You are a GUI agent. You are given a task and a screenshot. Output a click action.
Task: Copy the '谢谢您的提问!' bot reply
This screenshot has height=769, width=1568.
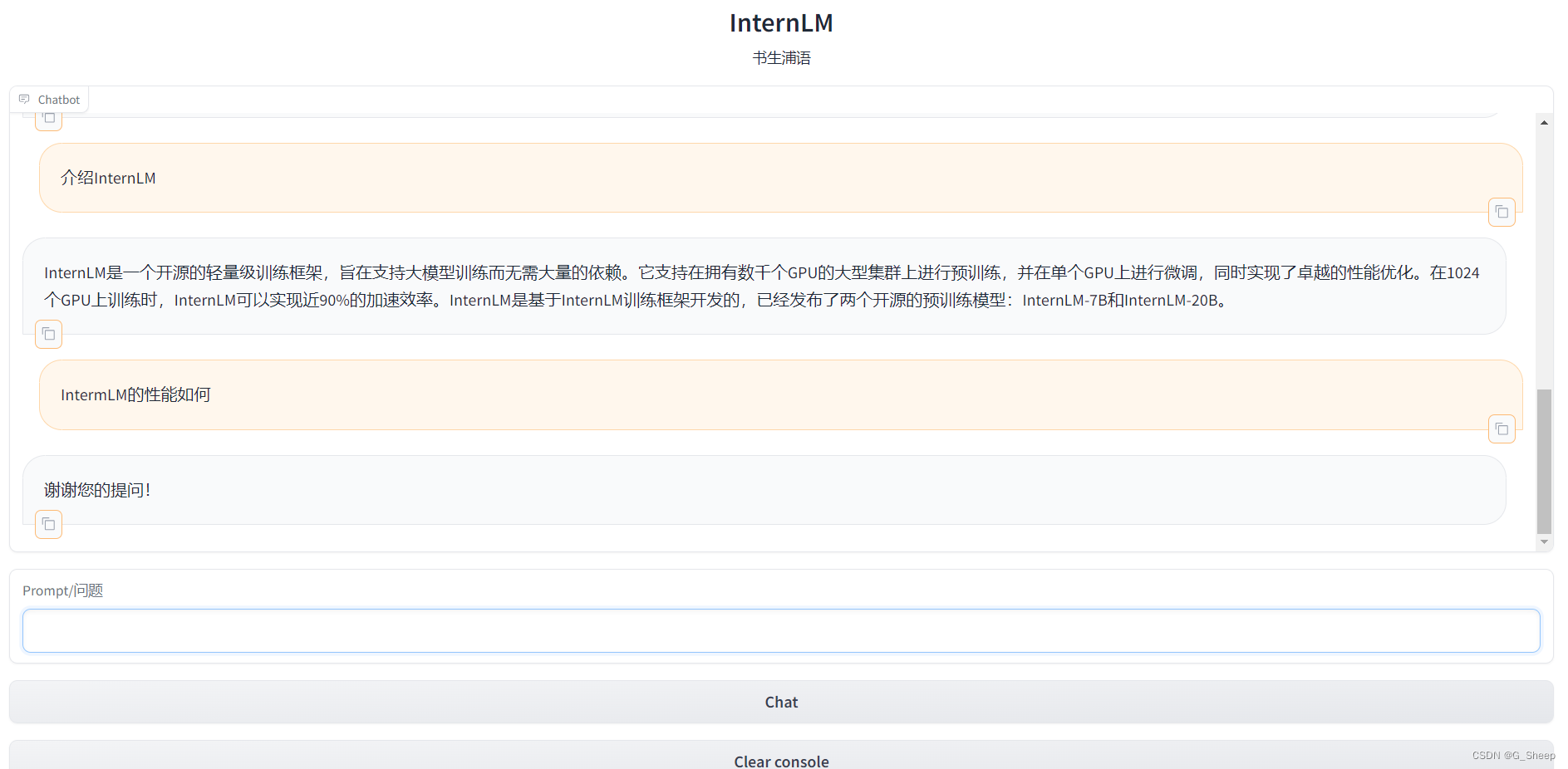(49, 524)
